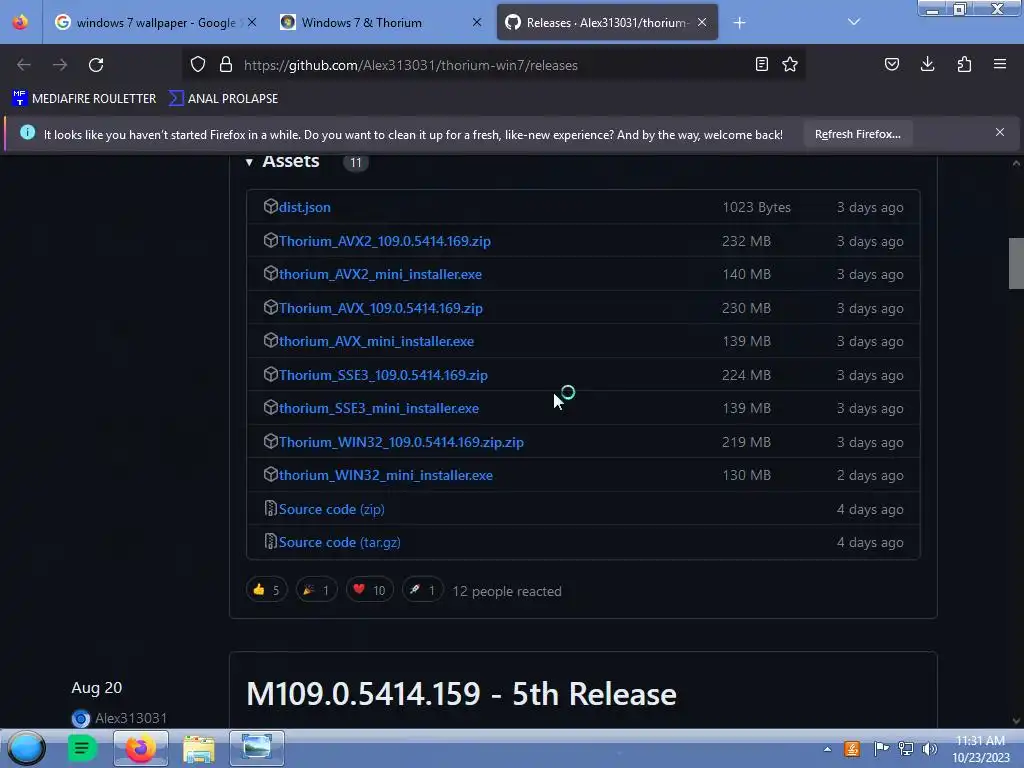Download thorium_AVX2_mini_installer.exe

click(x=380, y=274)
